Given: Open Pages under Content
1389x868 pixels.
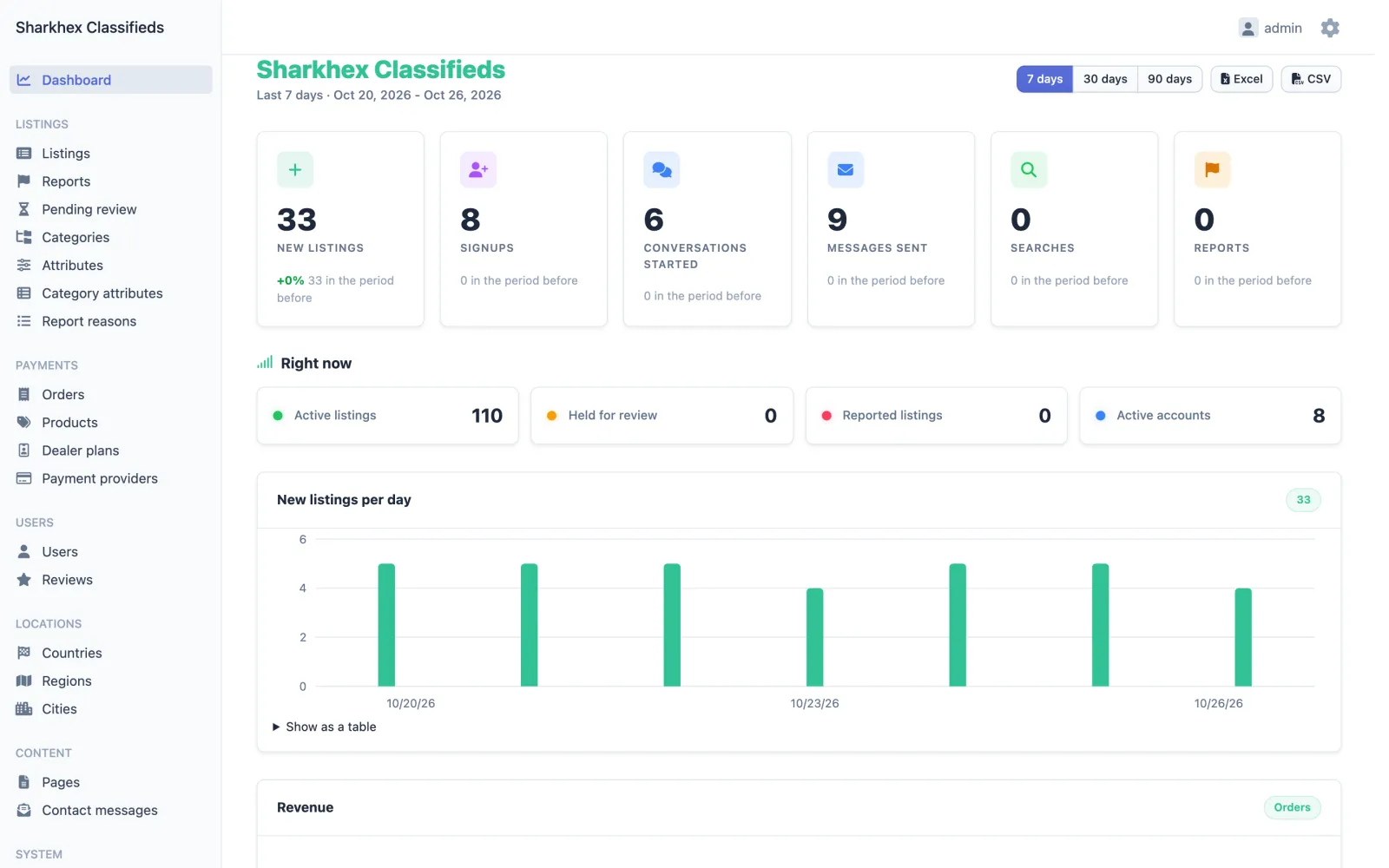Looking at the screenshot, I should click(x=61, y=783).
